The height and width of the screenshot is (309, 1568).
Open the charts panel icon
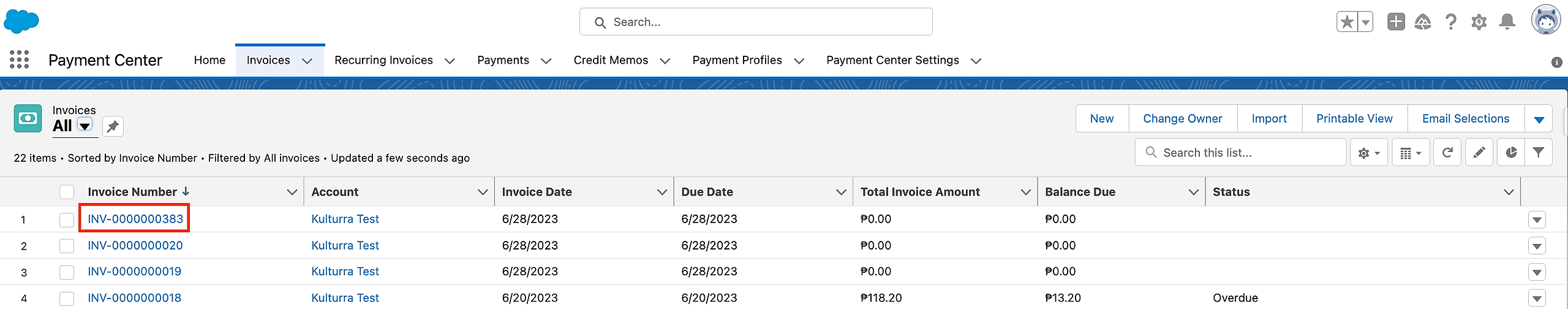click(x=1511, y=153)
